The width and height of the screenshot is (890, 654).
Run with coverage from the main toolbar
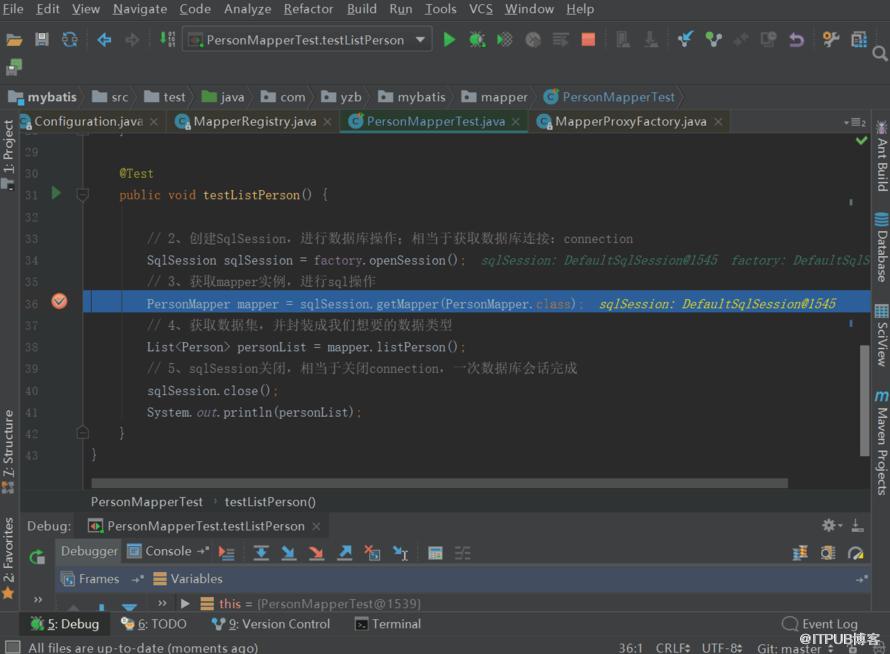pos(505,40)
